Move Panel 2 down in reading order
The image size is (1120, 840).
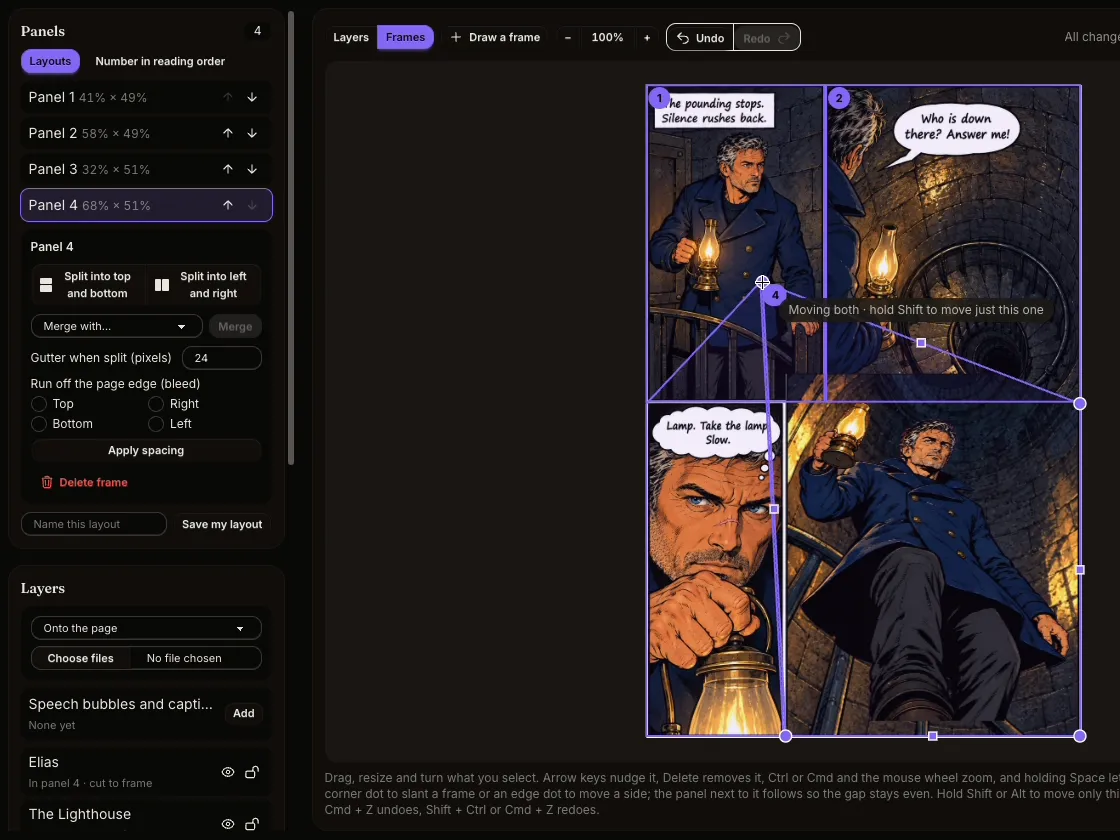point(252,133)
